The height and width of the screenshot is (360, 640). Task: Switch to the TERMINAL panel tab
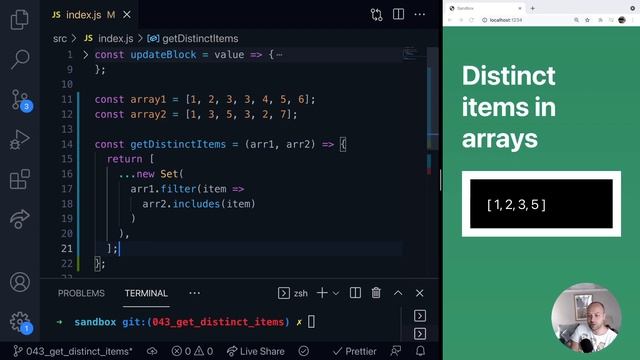point(146,293)
